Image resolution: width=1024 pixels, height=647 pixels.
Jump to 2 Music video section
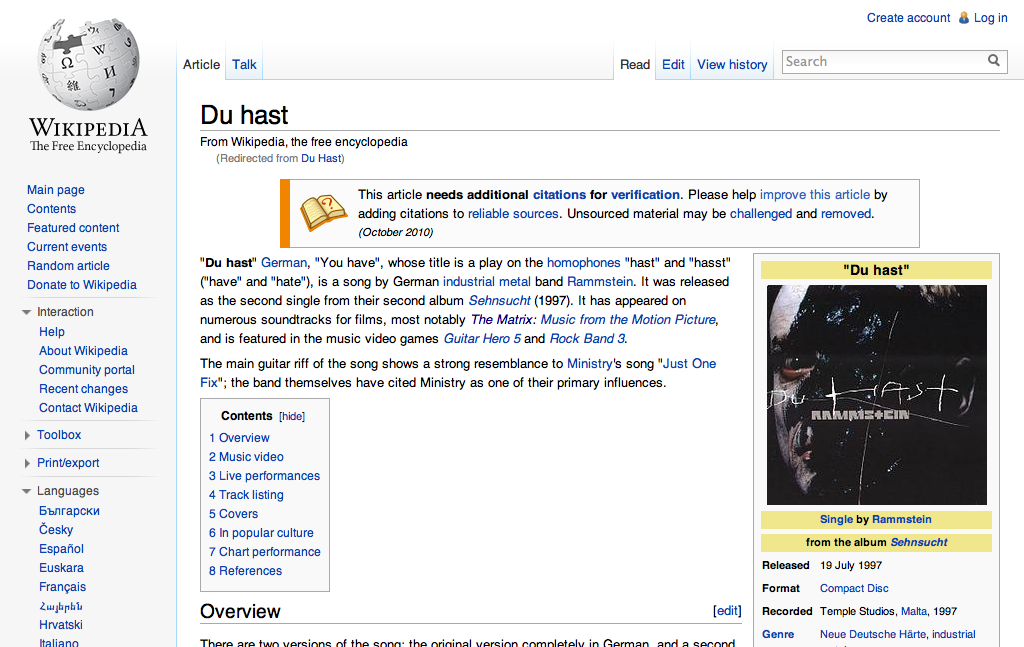246,457
